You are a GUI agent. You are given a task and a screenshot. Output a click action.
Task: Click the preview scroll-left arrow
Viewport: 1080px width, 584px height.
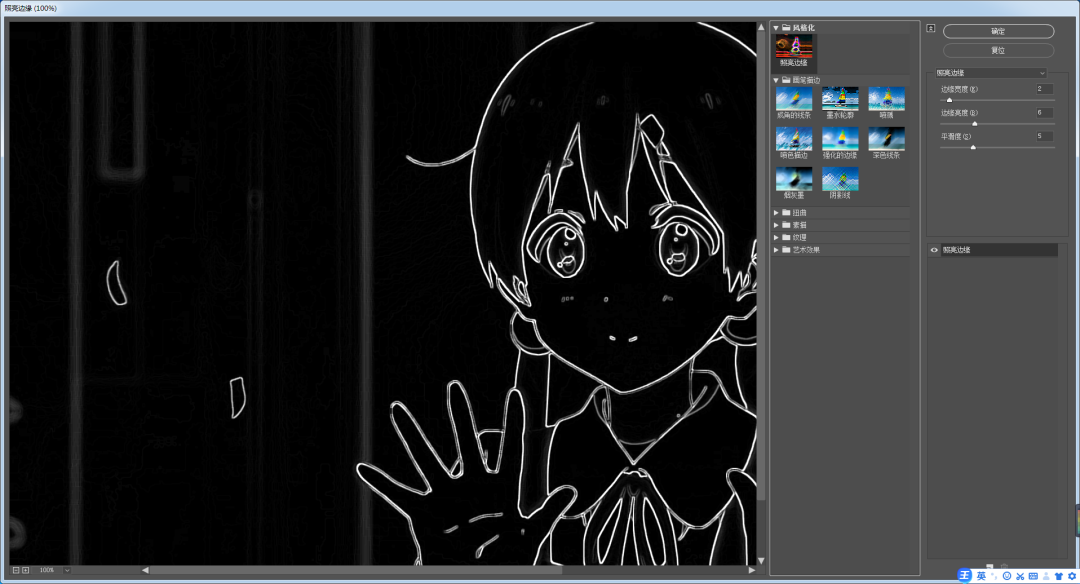pyautogui.click(x=145, y=570)
